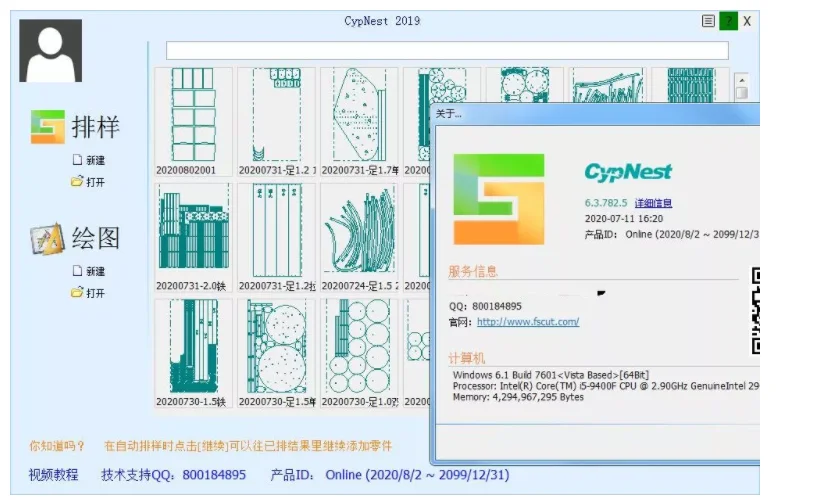Click the 你知道吗 tip text
Screen dimensions: 830x500
click(57, 446)
